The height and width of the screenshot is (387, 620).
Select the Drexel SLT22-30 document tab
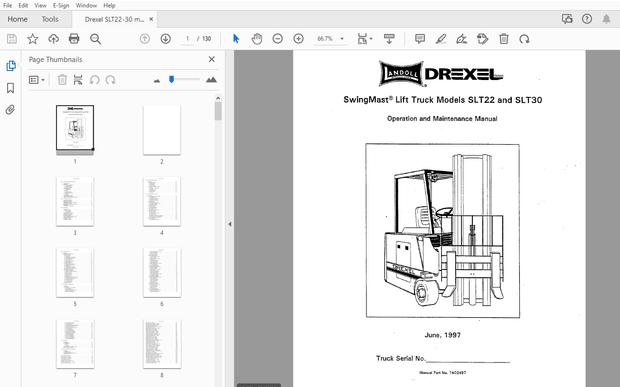pyautogui.click(x=114, y=19)
